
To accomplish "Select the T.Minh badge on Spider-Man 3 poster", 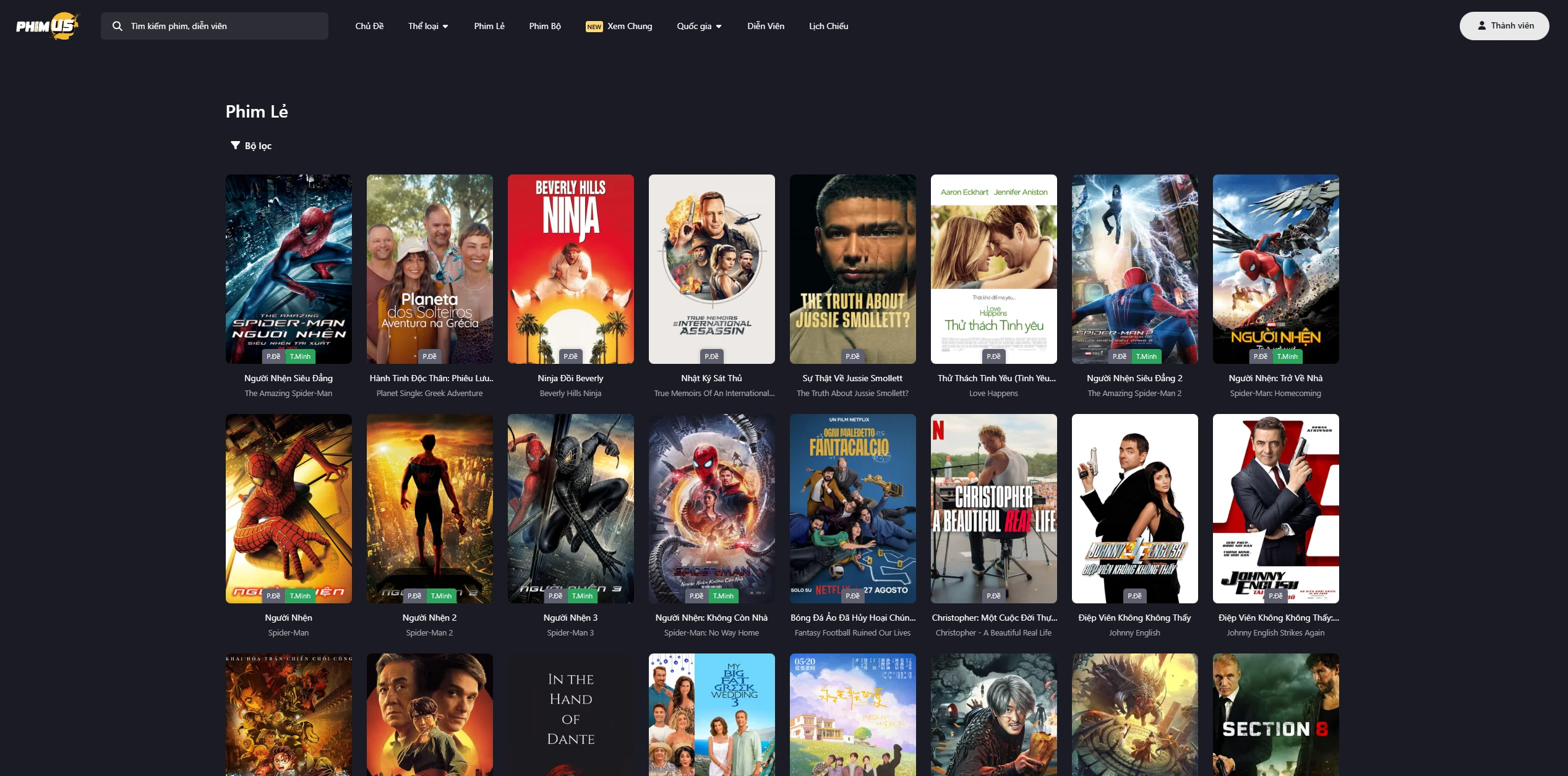I will 581,596.
